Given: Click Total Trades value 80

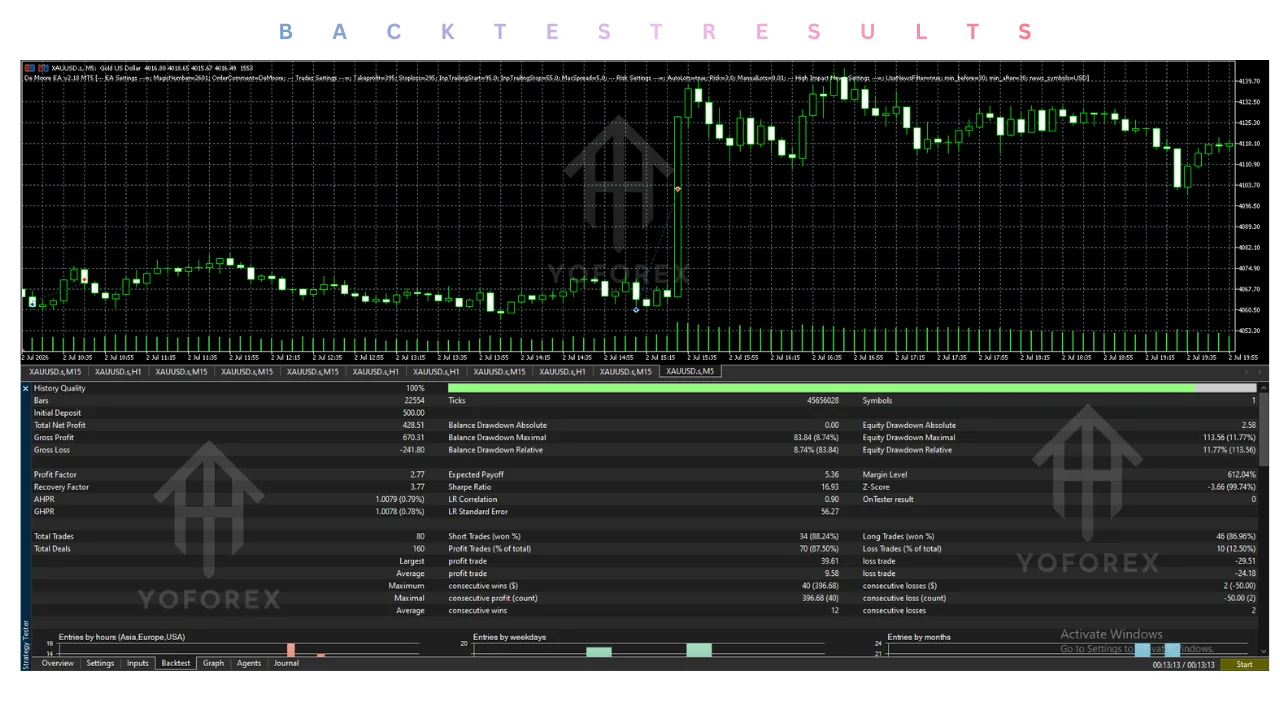Looking at the screenshot, I should (x=420, y=536).
